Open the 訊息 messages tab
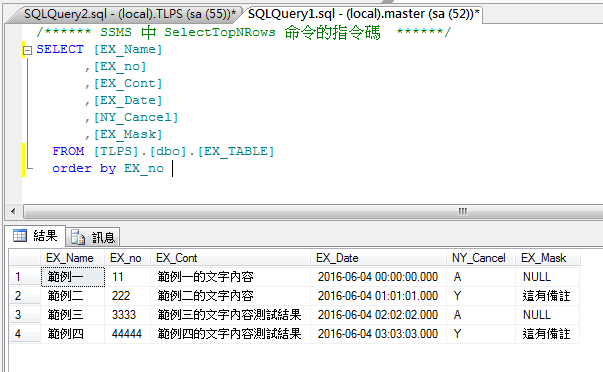Image resolution: width=603 pixels, height=372 pixels. (x=93, y=237)
